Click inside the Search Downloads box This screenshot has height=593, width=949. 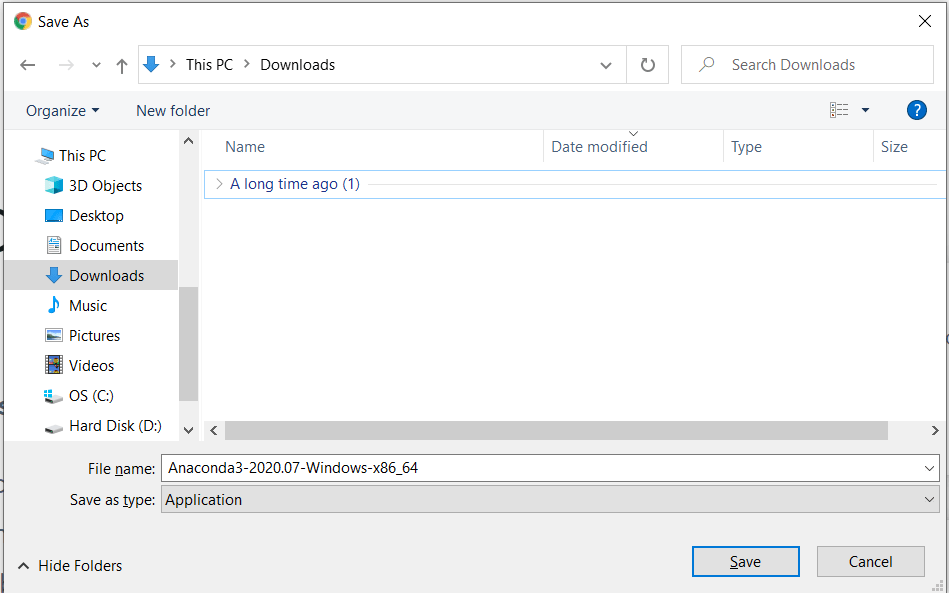[x=806, y=64]
